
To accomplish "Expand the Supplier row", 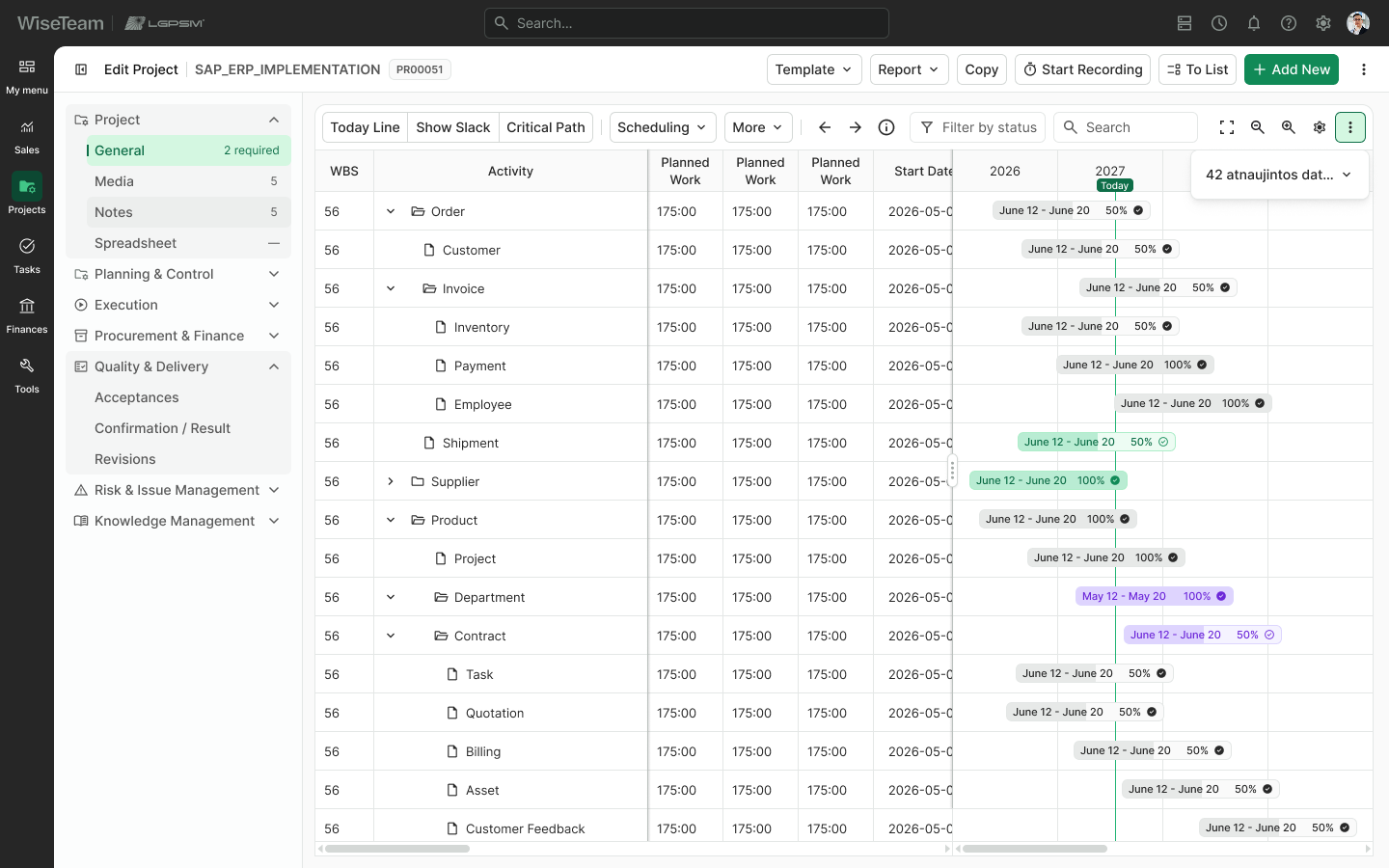I will pyautogui.click(x=391, y=481).
